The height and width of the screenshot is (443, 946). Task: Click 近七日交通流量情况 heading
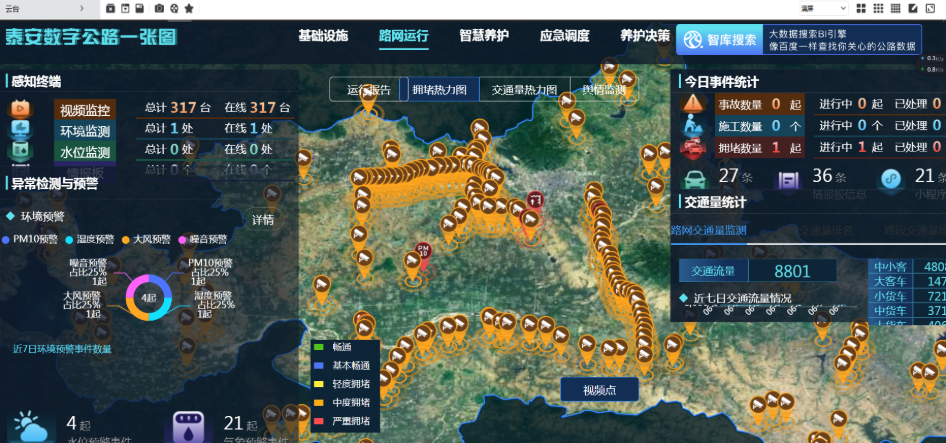[x=742, y=298]
